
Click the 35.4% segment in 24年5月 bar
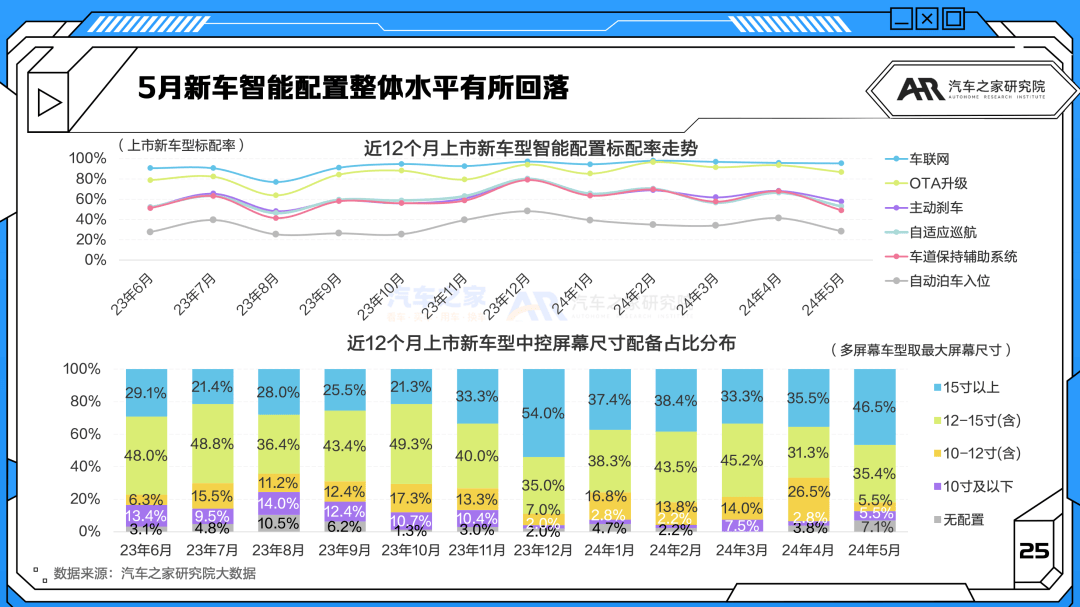[874, 473]
